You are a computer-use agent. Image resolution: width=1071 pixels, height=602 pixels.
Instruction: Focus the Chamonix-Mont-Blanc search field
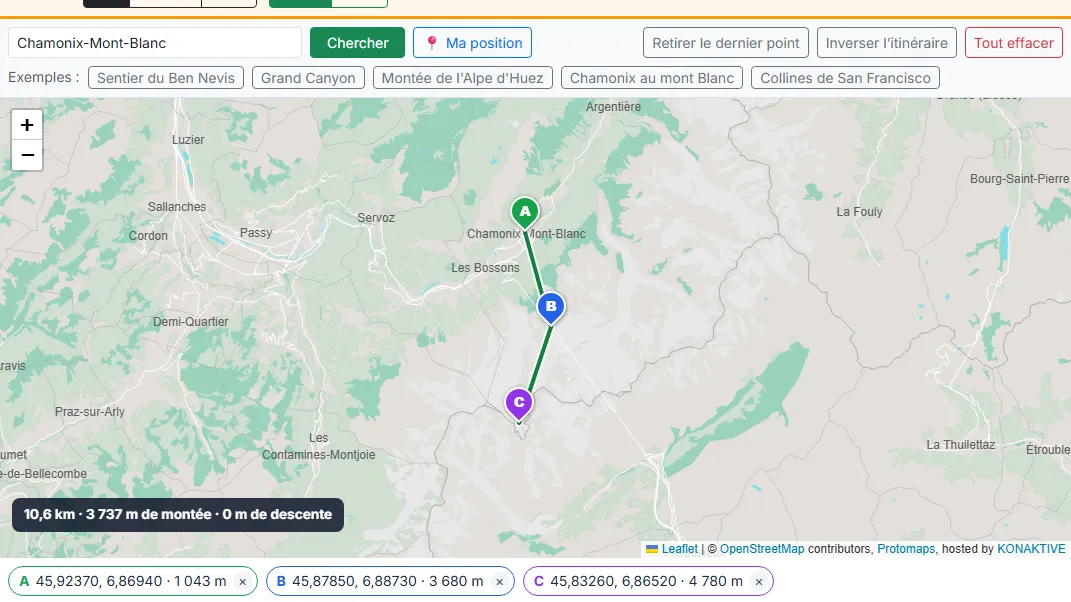click(155, 43)
